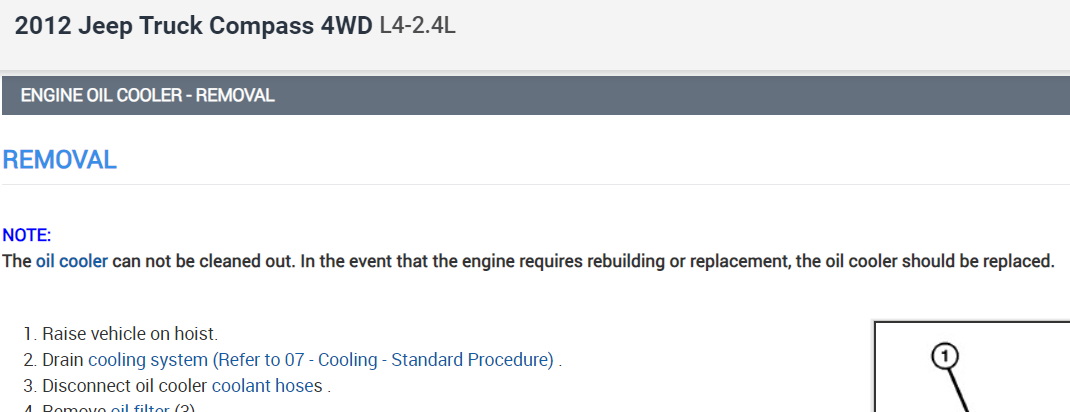Click 'Disconnect oil cooler' text in step 3
This screenshot has height=412, width=1070.
125,386
